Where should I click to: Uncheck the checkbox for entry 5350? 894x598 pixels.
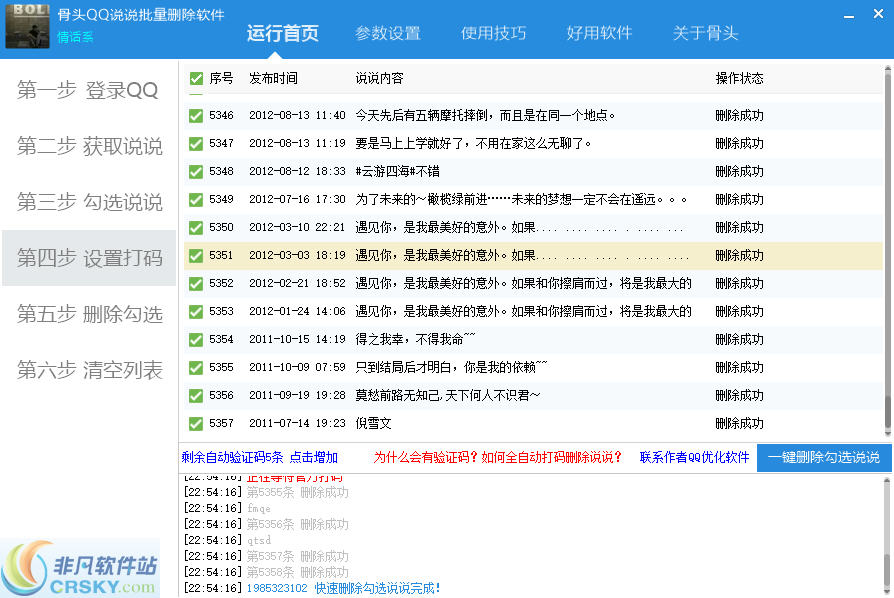[196, 227]
